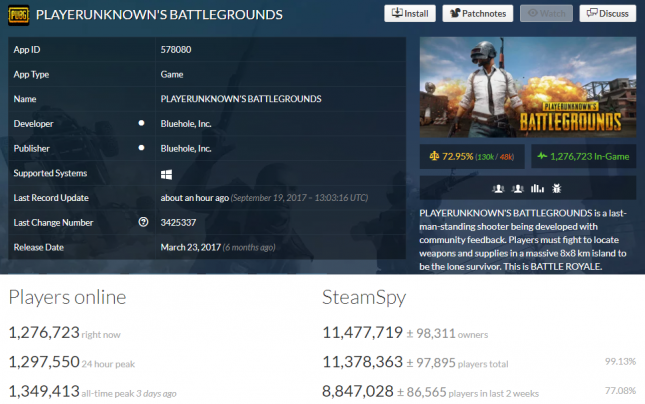Click the App Type value Game

pyautogui.click(x=172, y=74)
